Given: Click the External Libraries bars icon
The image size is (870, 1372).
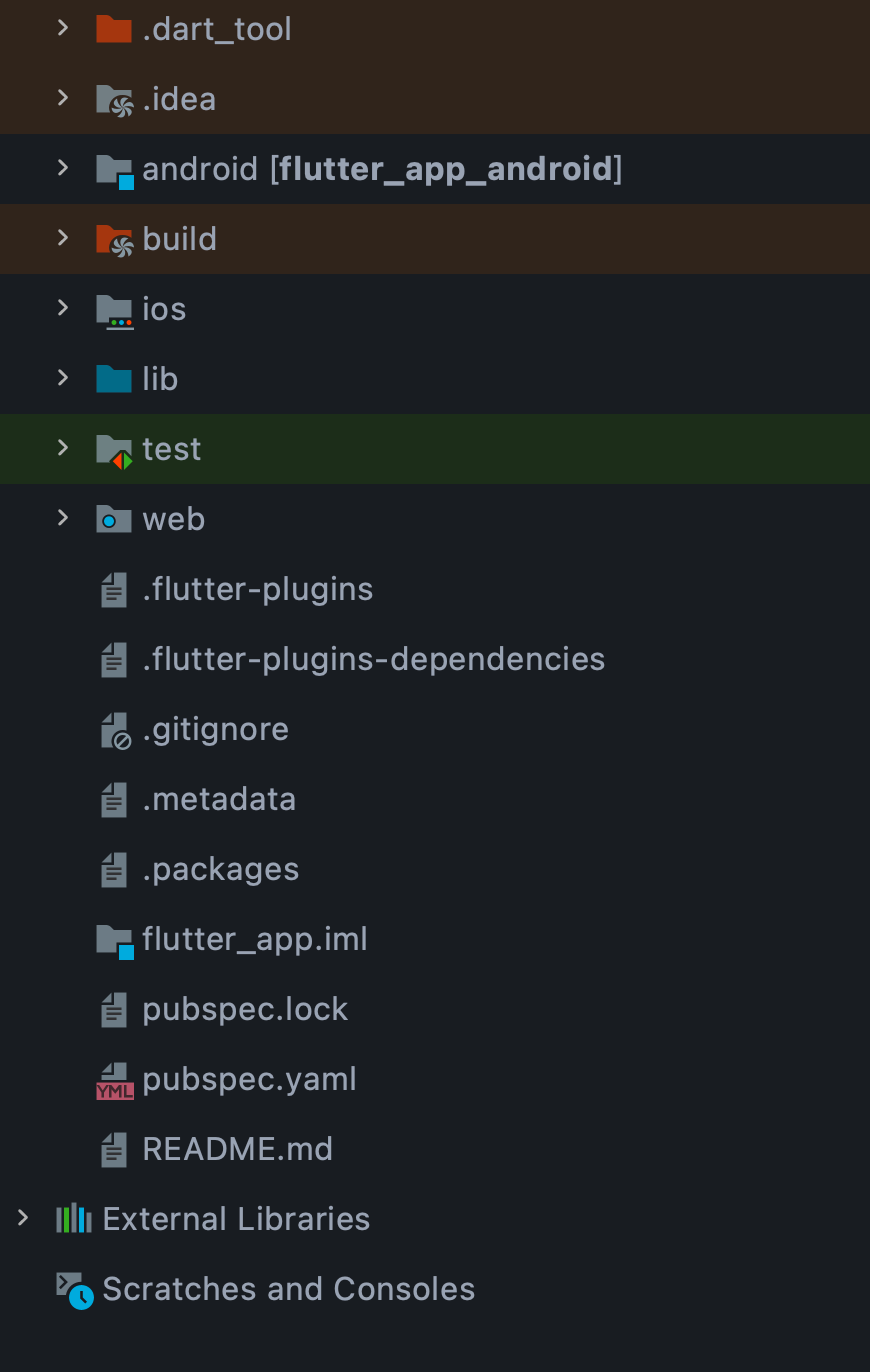Looking at the screenshot, I should coord(74,1219).
